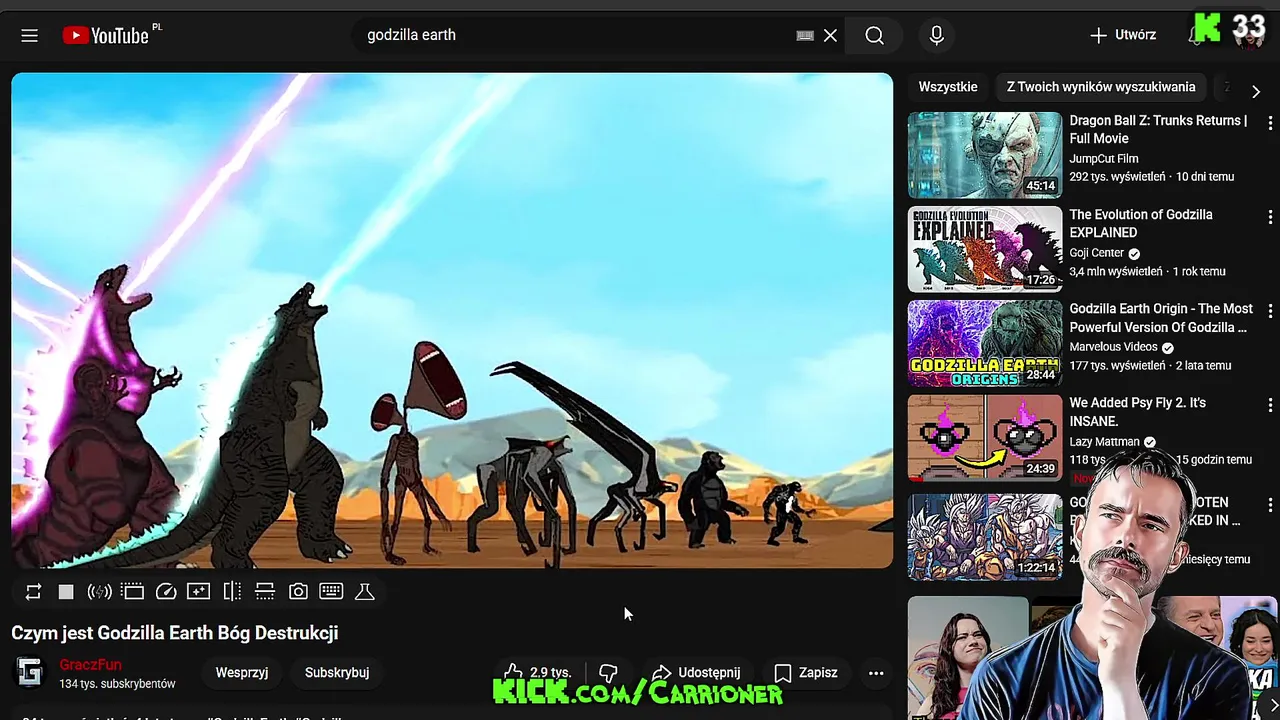1280x720 pixels.
Task: Open Lazy Mattman channel name
Action: [x=1104, y=441]
